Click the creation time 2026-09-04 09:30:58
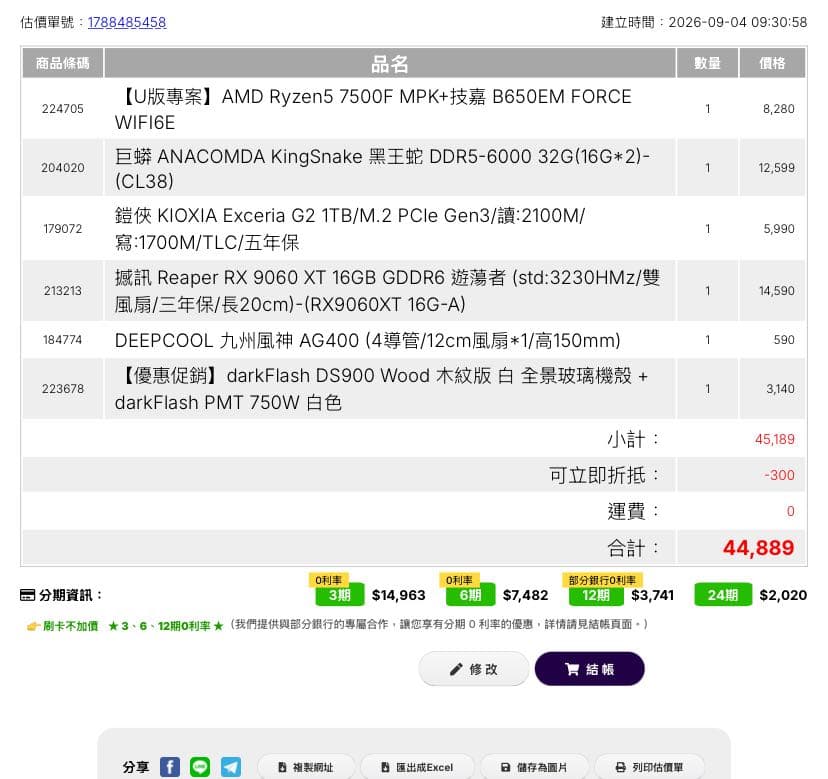 tap(738, 22)
